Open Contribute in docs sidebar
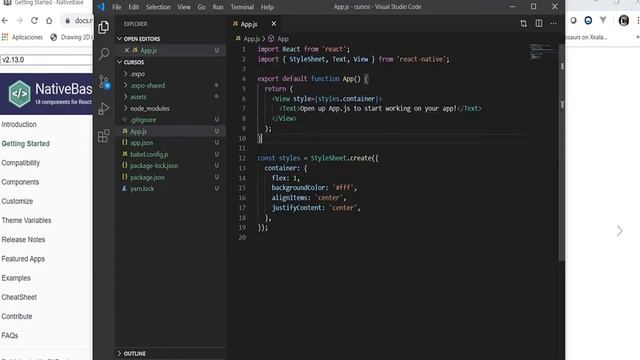The width and height of the screenshot is (640, 360). 17,316
